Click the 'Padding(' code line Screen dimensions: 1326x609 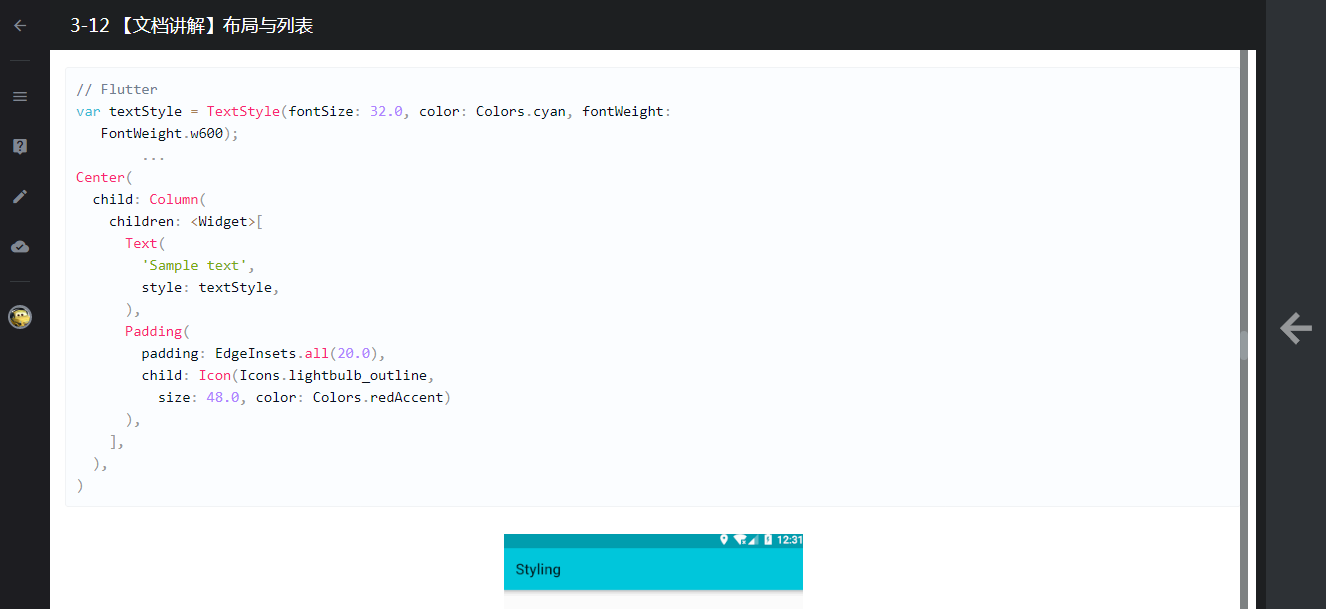(x=157, y=331)
